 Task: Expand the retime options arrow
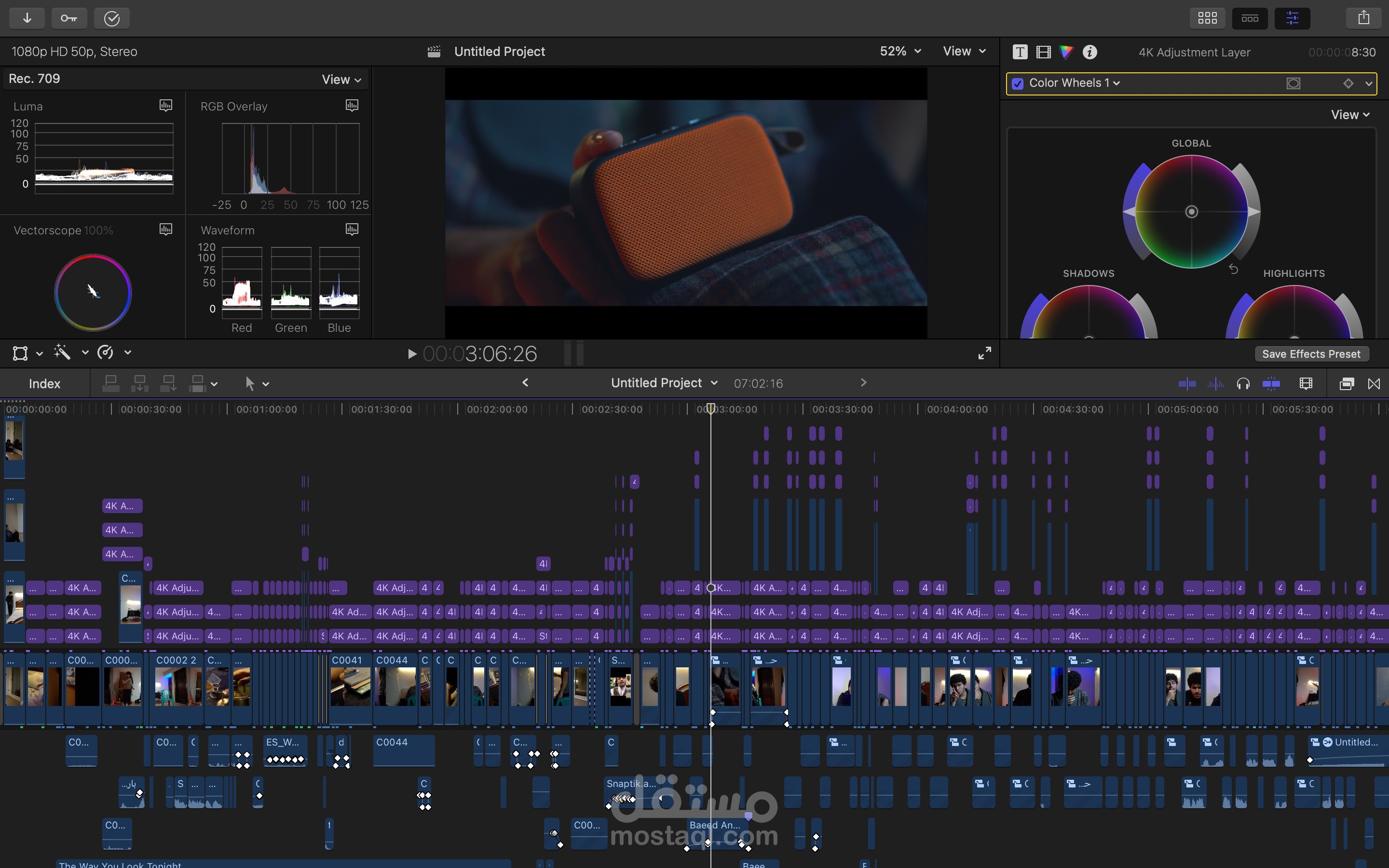point(127,353)
